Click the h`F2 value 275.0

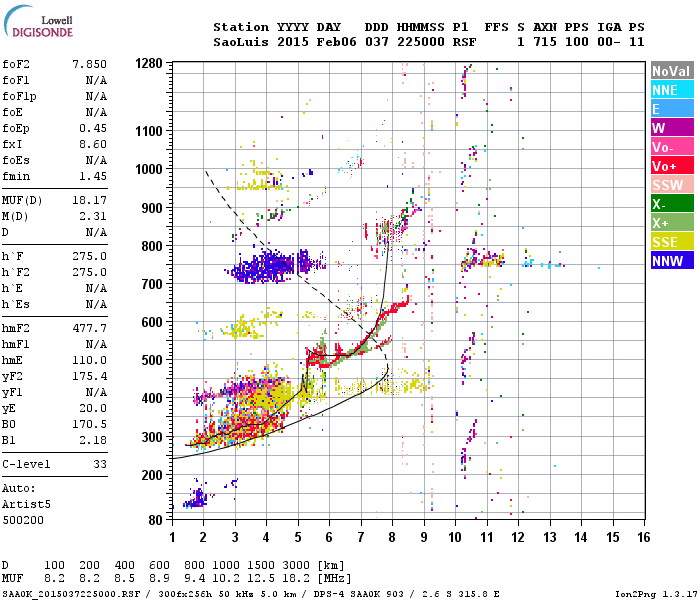click(89, 272)
